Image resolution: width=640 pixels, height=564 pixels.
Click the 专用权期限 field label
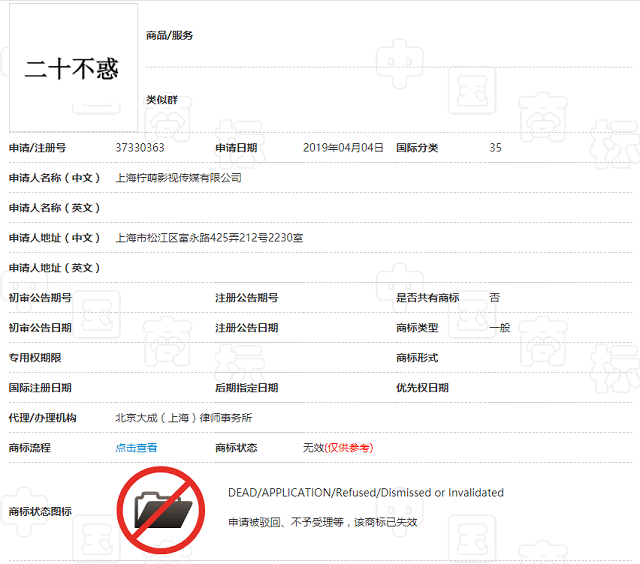pyautogui.click(x=35, y=358)
